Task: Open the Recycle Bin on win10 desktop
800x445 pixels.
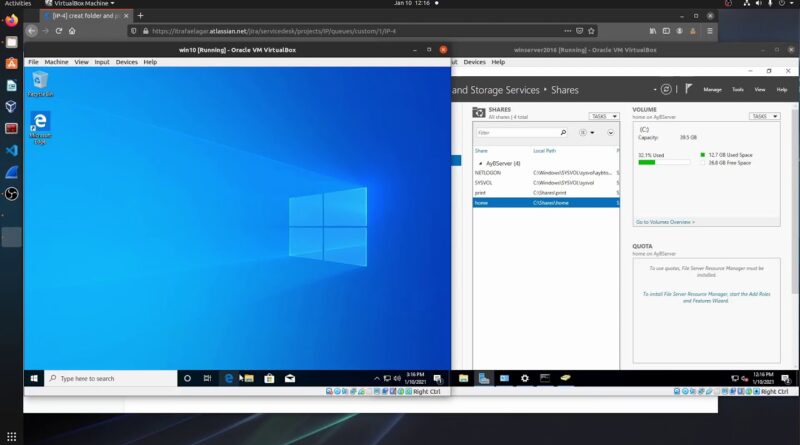Action: click(40, 84)
